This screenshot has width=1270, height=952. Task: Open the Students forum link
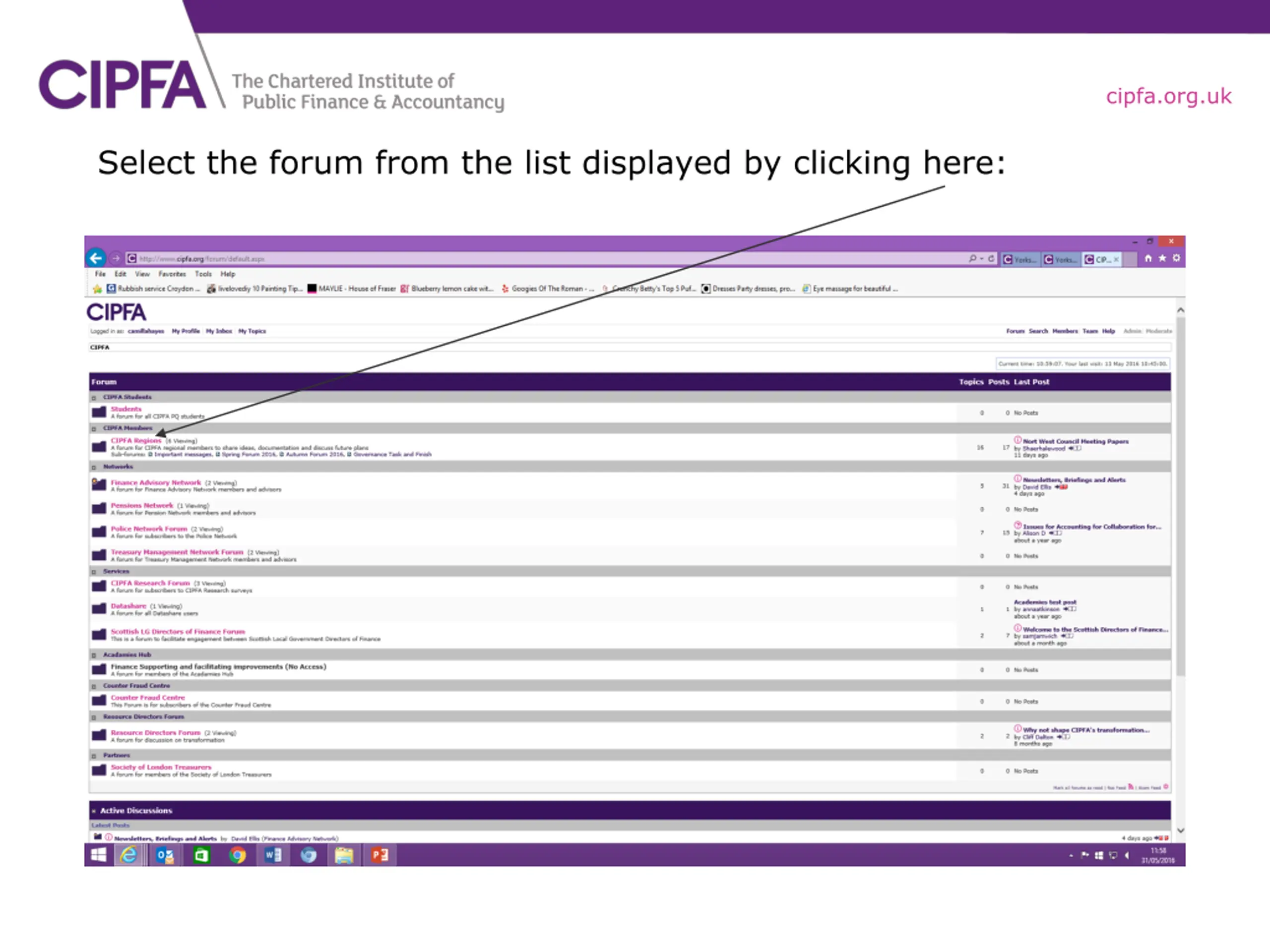pyautogui.click(x=126, y=409)
